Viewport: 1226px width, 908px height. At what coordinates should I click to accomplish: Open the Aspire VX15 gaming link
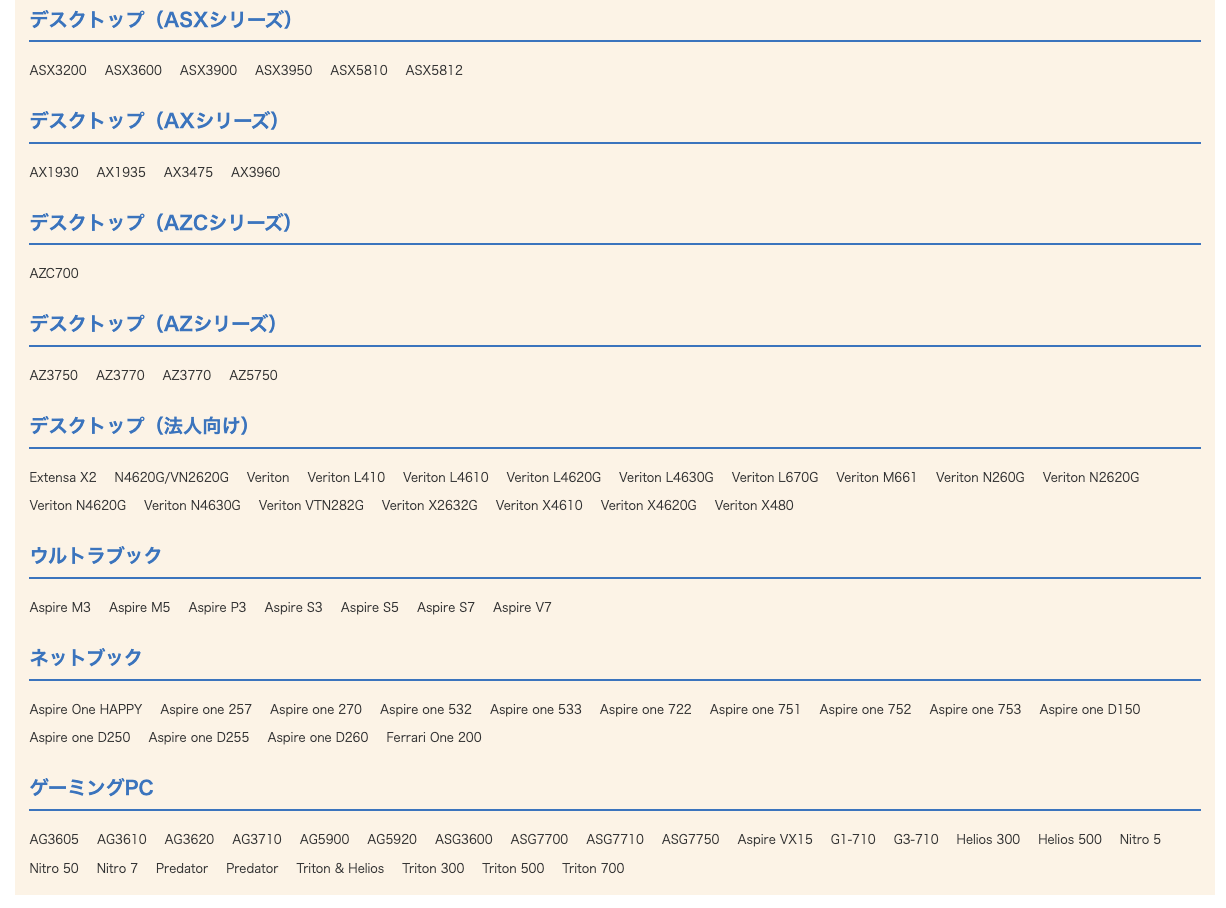[775, 839]
